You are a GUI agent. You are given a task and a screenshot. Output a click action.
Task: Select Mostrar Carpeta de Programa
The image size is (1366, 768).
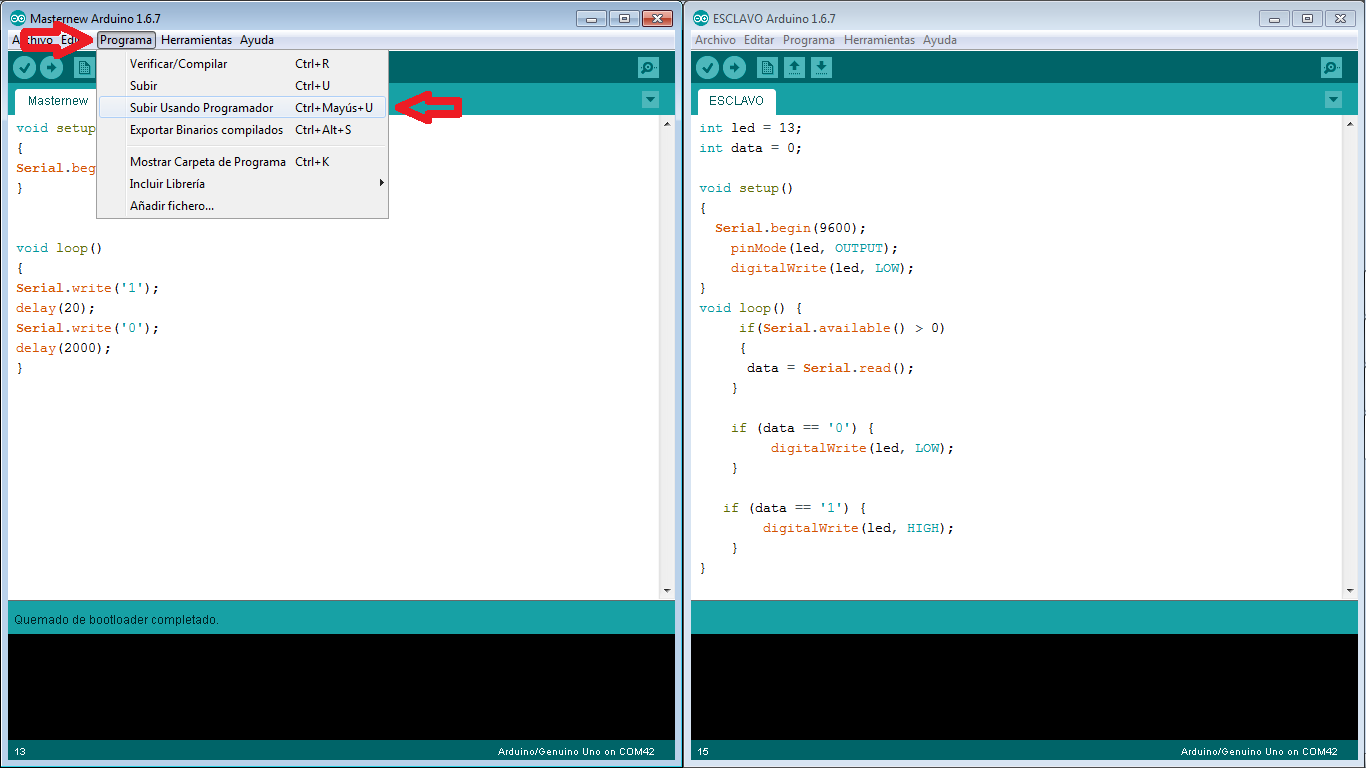(242, 162)
